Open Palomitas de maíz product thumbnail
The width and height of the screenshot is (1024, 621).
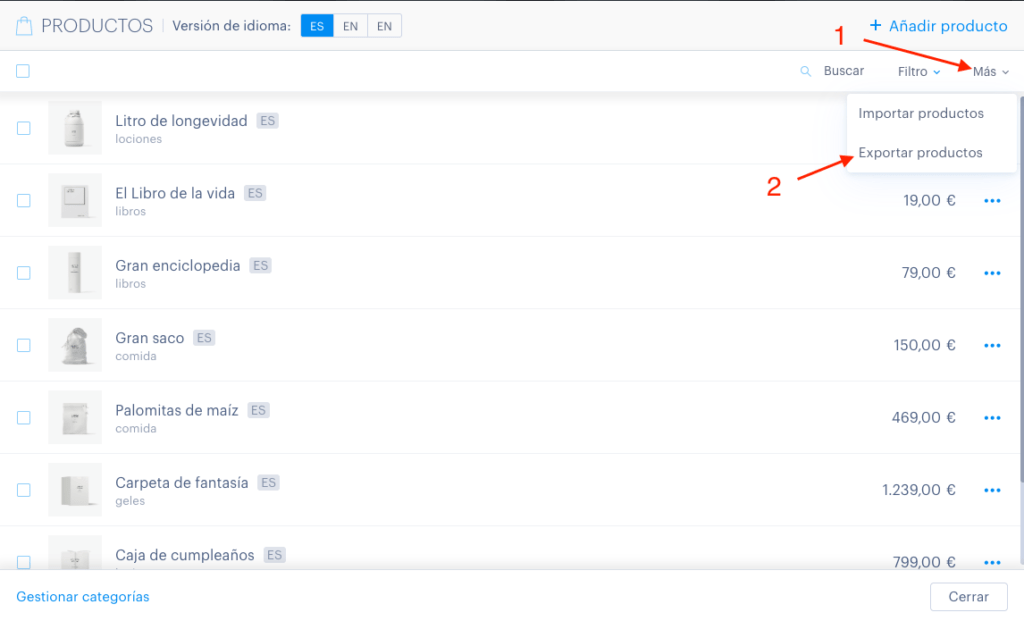click(75, 418)
